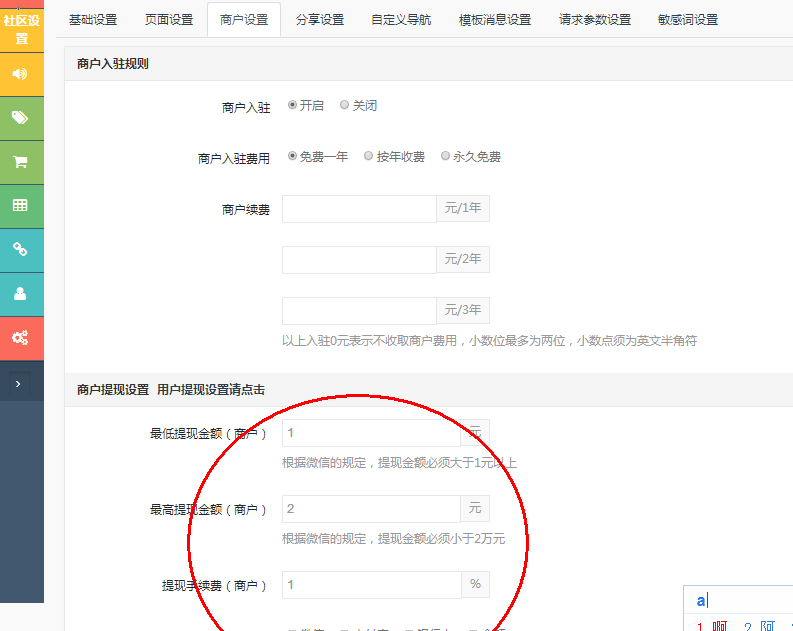Expand the sidebar with the chevron arrow
Viewport: 793px width, 631px height.
[x=18, y=384]
